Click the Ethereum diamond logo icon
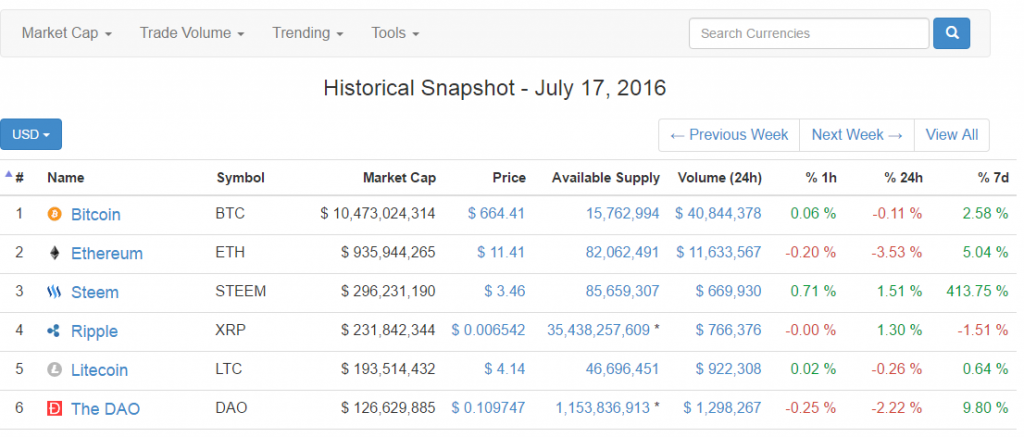The image size is (1024, 437). [54, 253]
